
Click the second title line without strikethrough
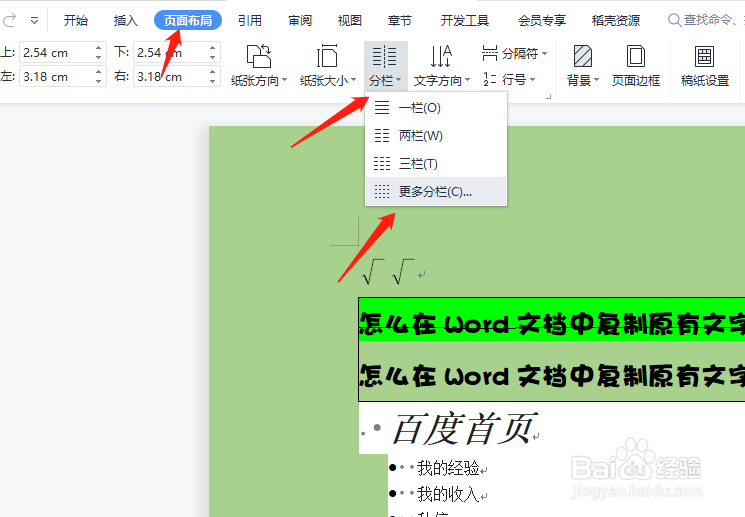552,376
